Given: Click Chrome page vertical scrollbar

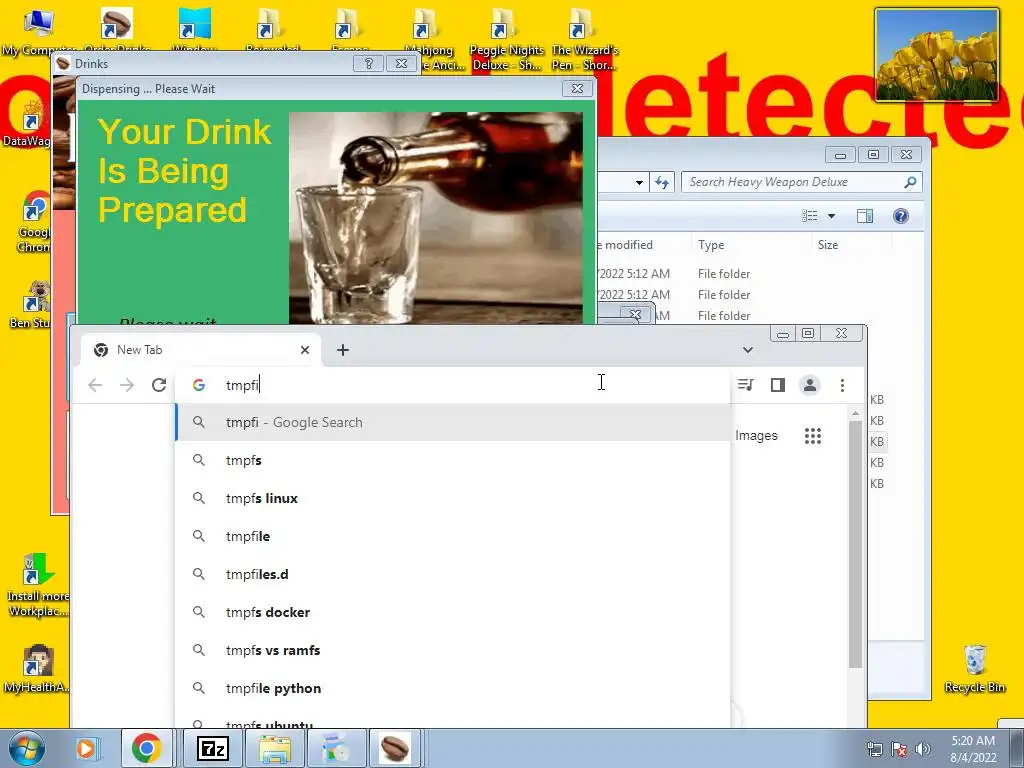Looking at the screenshot, I should pyautogui.click(x=855, y=543).
